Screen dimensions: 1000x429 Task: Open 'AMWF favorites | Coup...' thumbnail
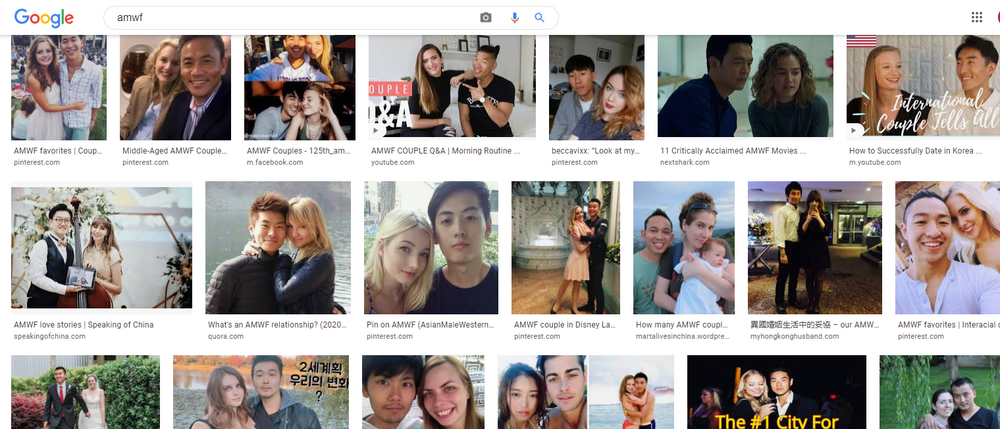[x=59, y=87]
